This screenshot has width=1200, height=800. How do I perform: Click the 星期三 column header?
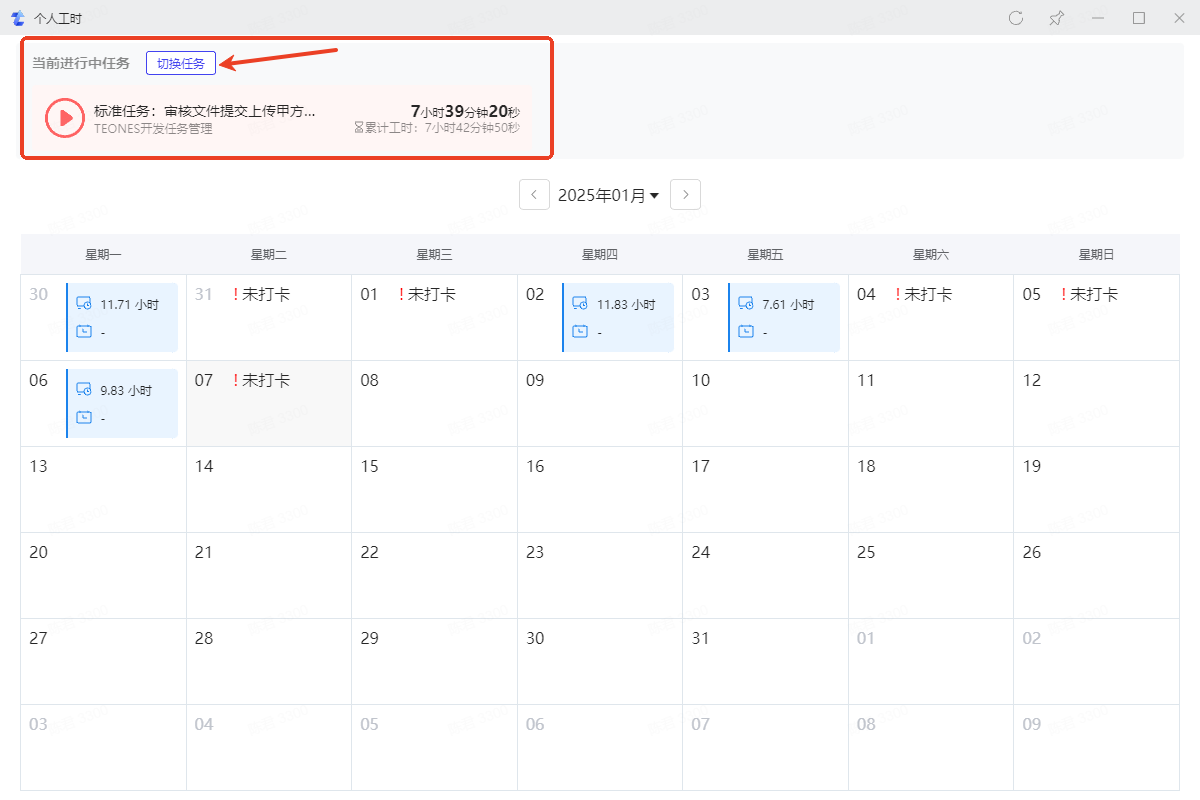[x=434, y=255]
